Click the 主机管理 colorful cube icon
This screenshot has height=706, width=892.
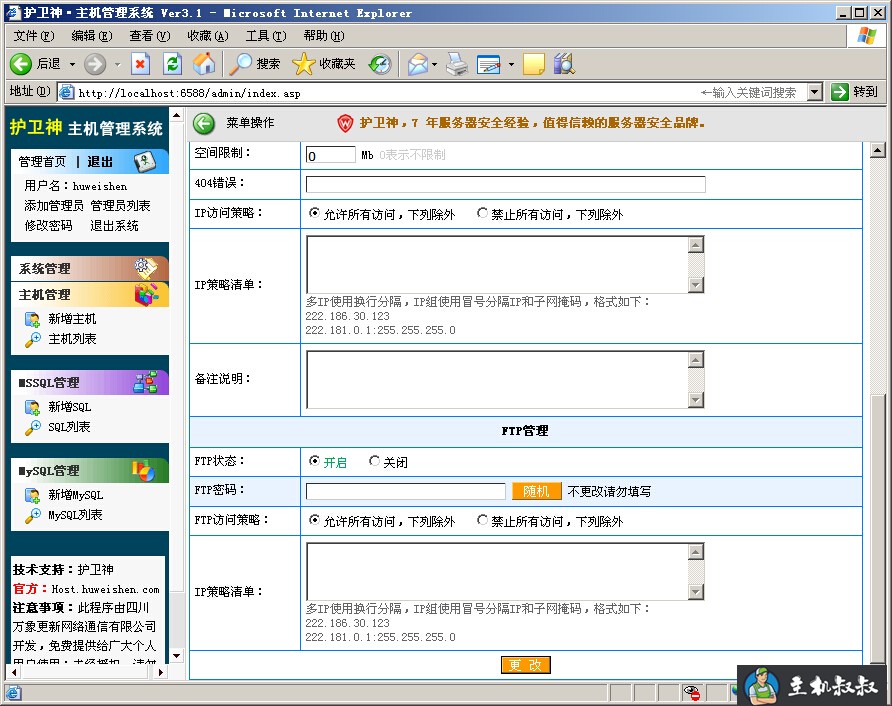pos(146,294)
